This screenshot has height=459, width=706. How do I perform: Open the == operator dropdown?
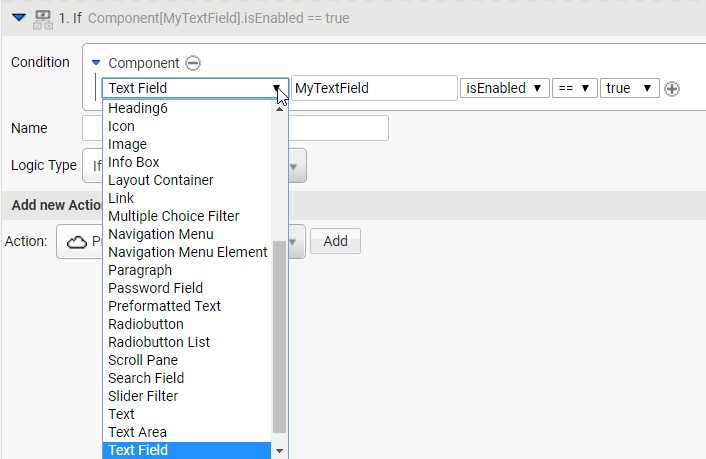click(x=575, y=88)
